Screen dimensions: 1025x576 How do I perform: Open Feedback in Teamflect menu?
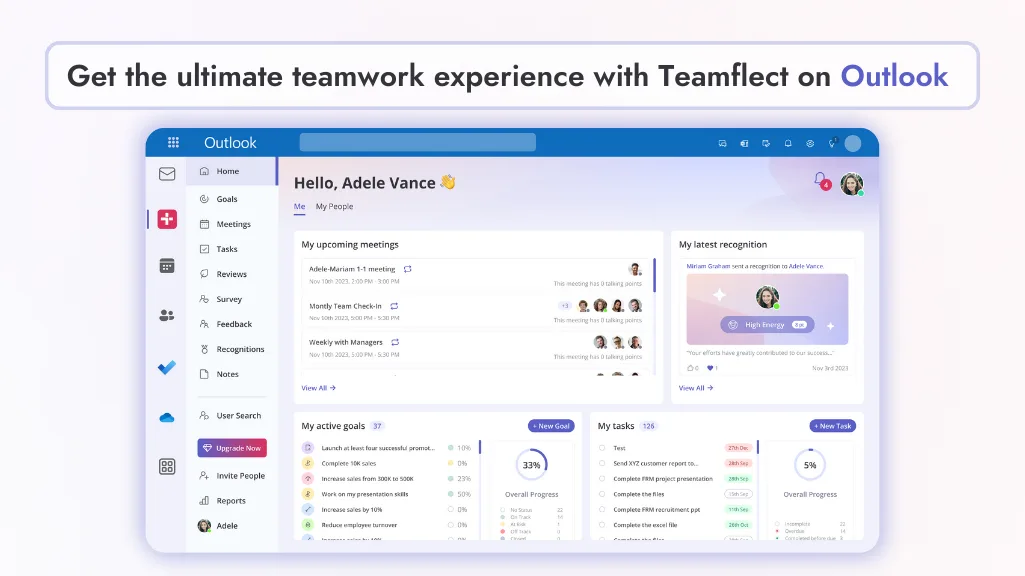[x=232, y=324]
